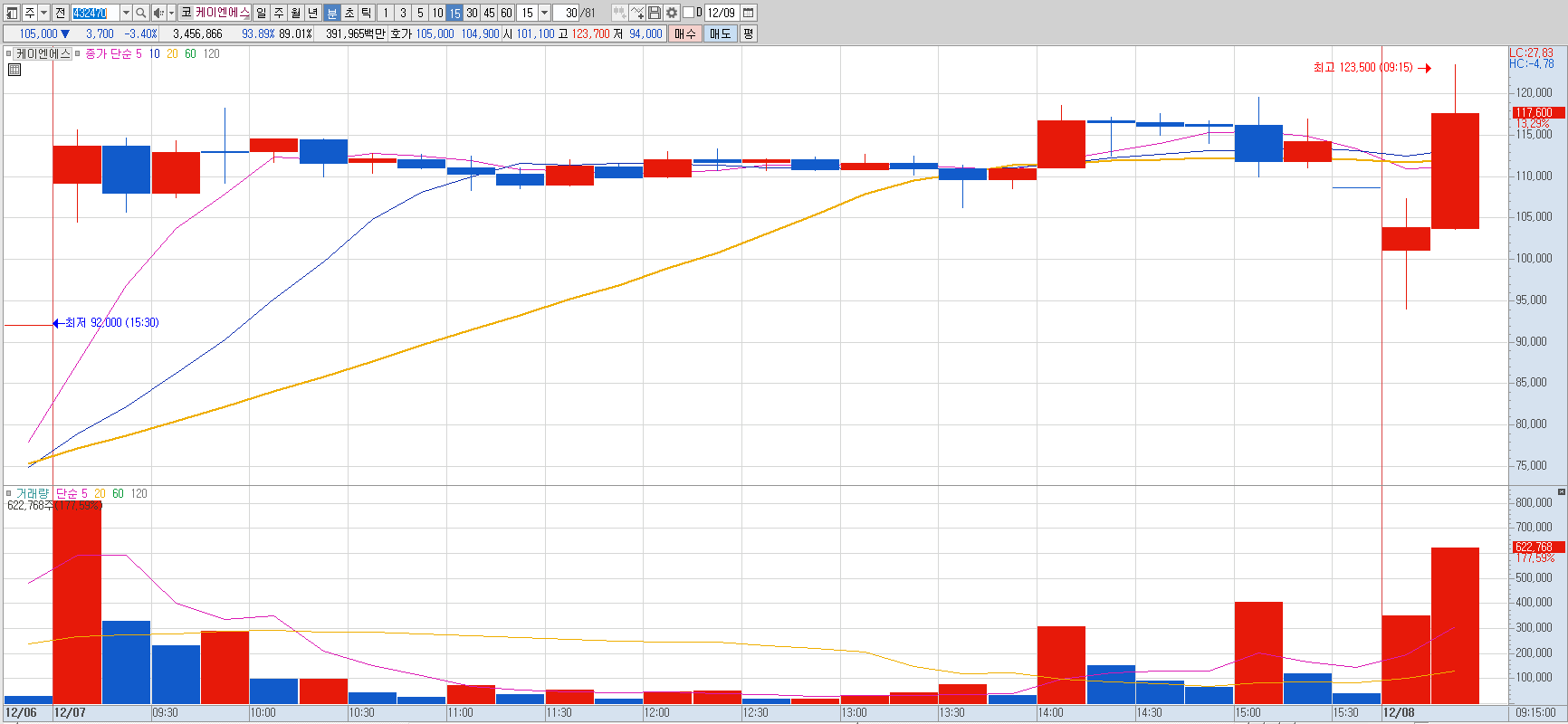
Task: Click the 케이엔에스 chart label button
Action: [x=43, y=53]
